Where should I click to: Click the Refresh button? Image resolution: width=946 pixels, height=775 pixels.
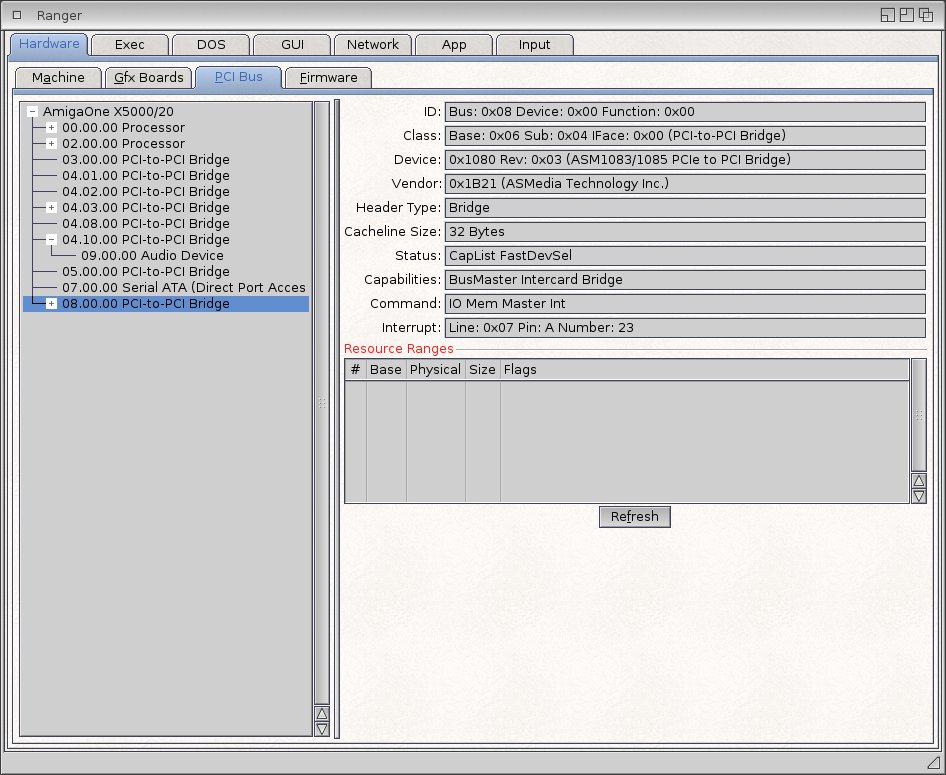point(634,517)
